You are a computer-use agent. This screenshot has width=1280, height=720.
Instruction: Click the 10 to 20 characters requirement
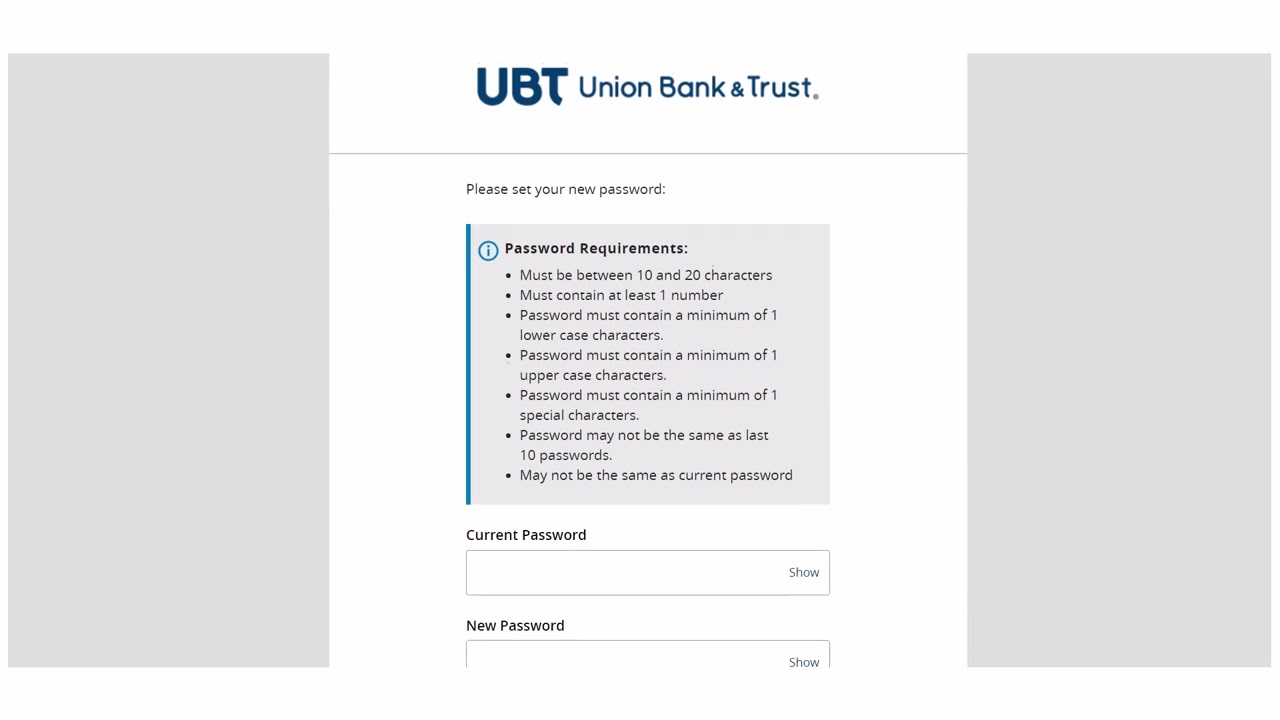point(645,275)
